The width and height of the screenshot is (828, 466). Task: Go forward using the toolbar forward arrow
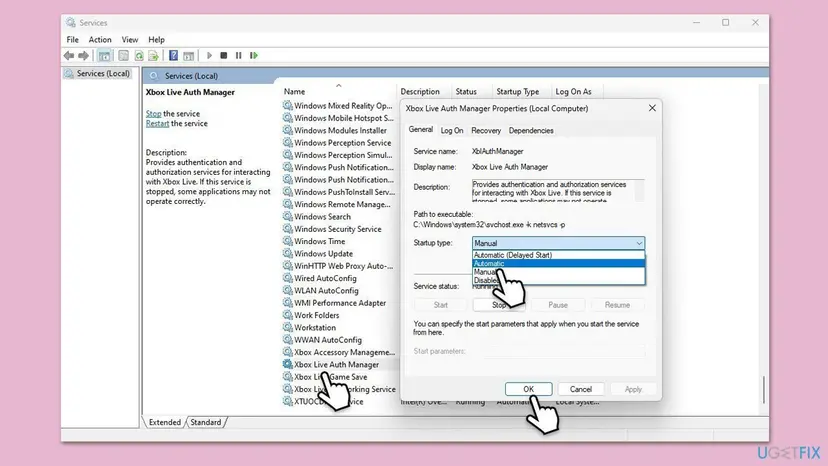[x=83, y=55]
